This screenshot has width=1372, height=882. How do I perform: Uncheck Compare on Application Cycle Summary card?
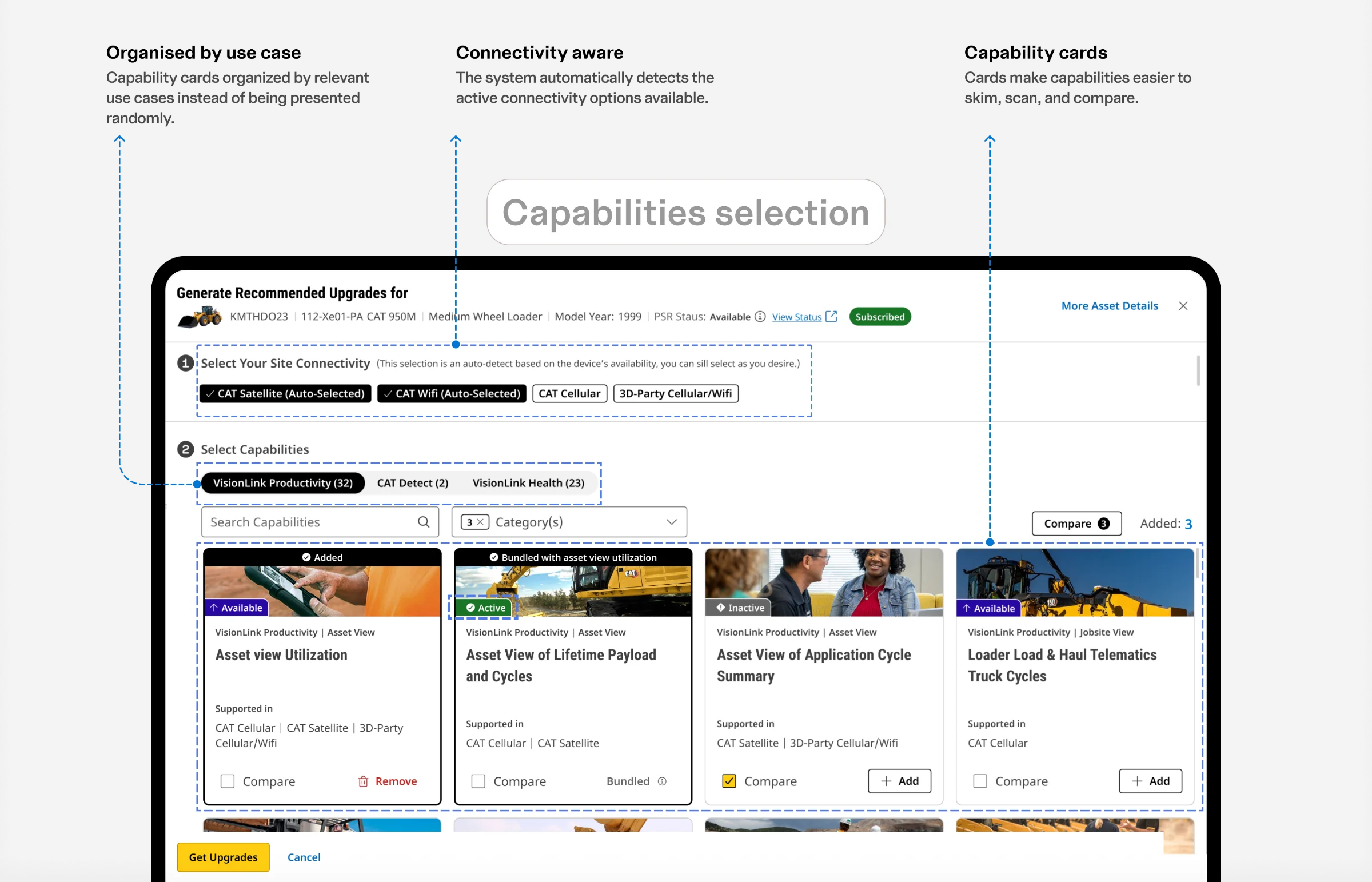[x=729, y=781]
